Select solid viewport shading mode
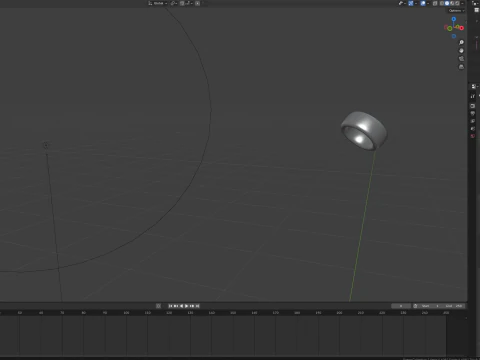Viewport: 480px width, 360px height. pyautogui.click(x=447, y=3)
